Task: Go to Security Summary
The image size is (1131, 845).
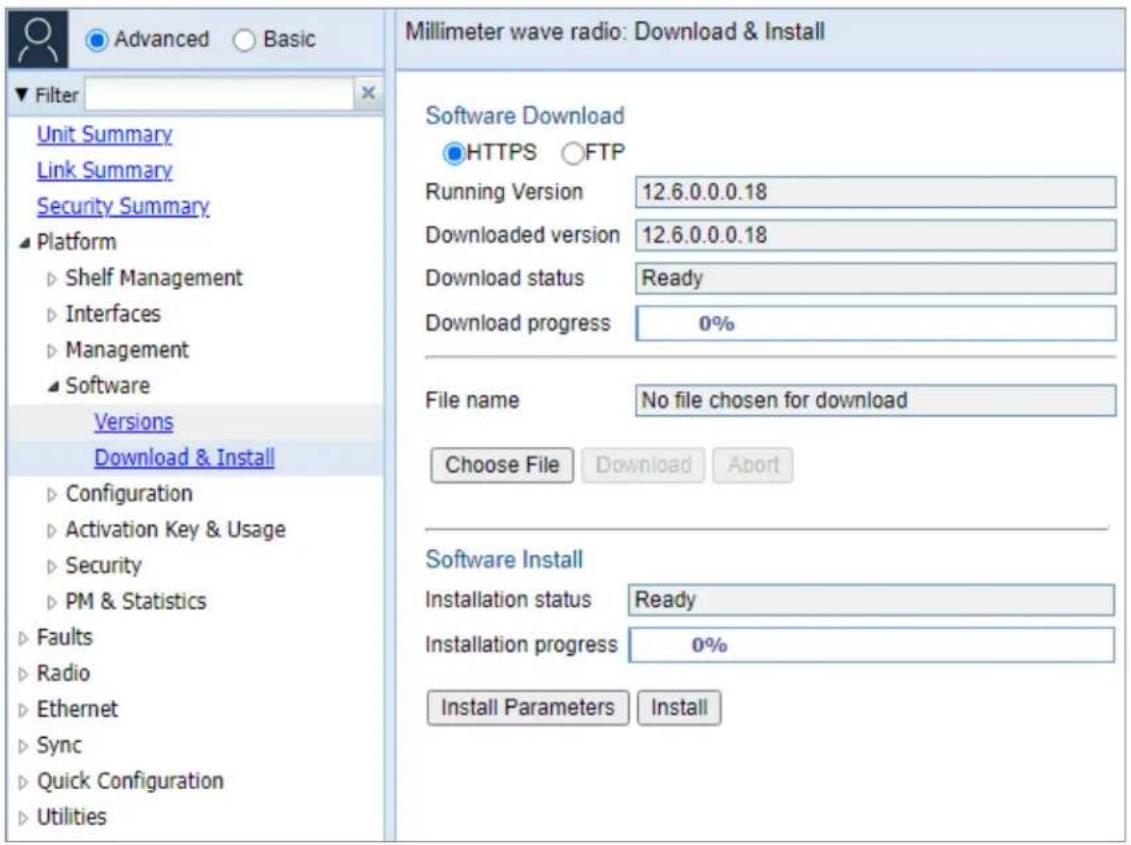Action: coord(123,206)
